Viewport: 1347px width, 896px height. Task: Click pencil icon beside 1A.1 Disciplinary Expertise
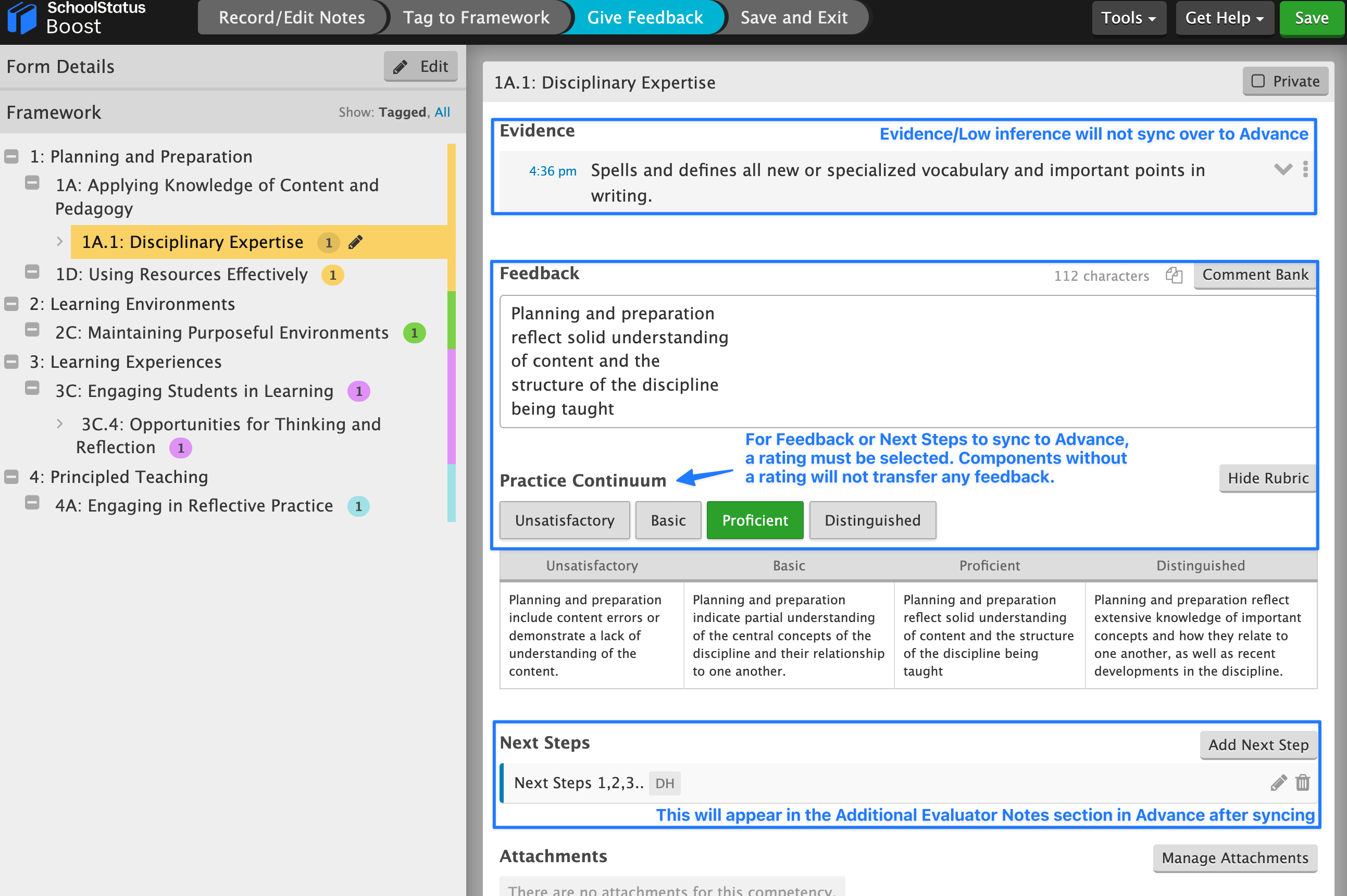[355, 242]
